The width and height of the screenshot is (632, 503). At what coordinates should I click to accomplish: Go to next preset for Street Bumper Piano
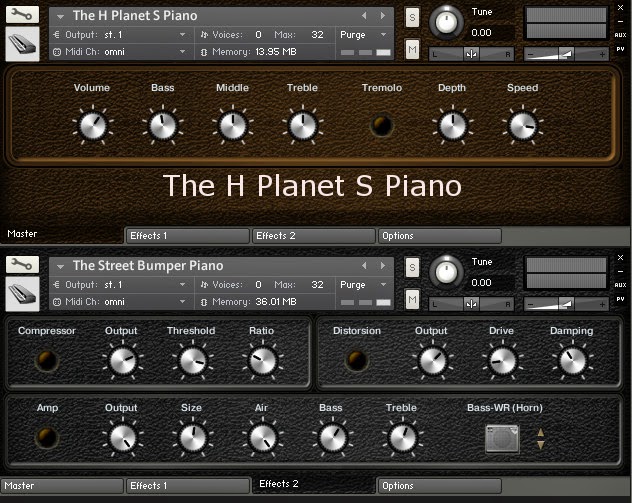click(383, 266)
